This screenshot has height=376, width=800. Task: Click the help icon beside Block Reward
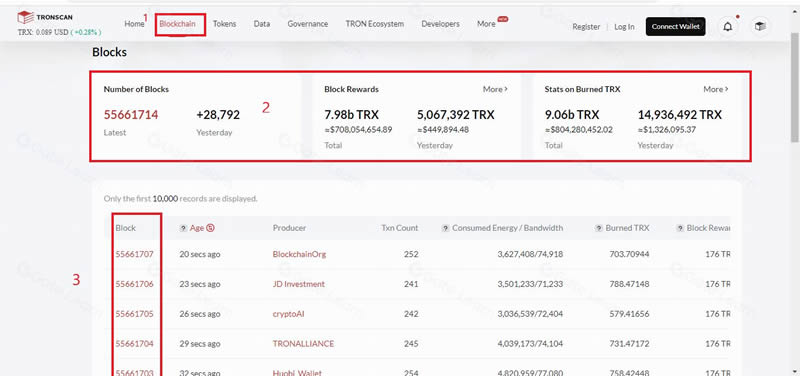coord(680,228)
